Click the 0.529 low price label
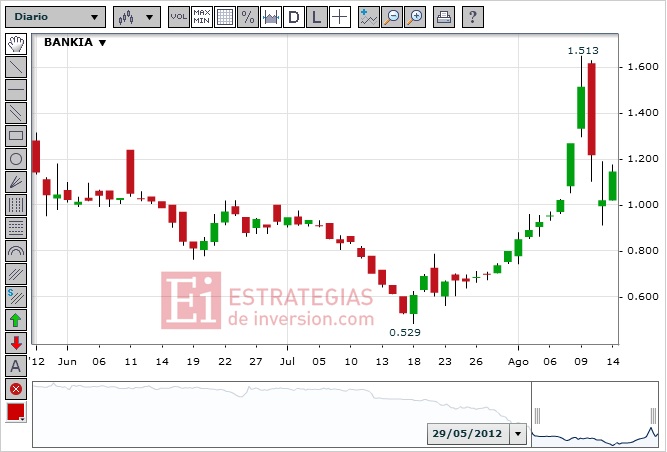This screenshot has height=452, width=667. (x=405, y=333)
